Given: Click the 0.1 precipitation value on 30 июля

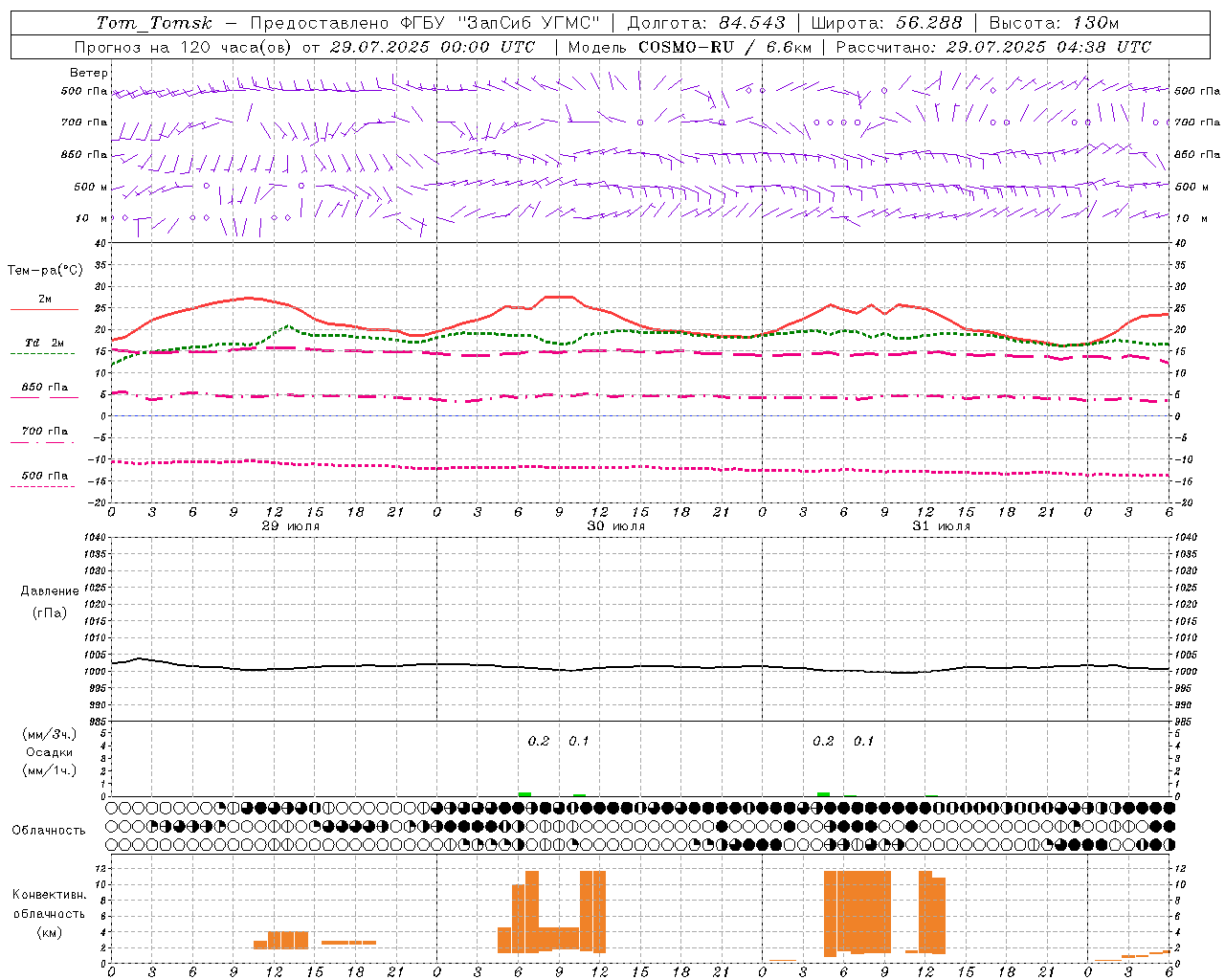Looking at the screenshot, I should click(579, 742).
